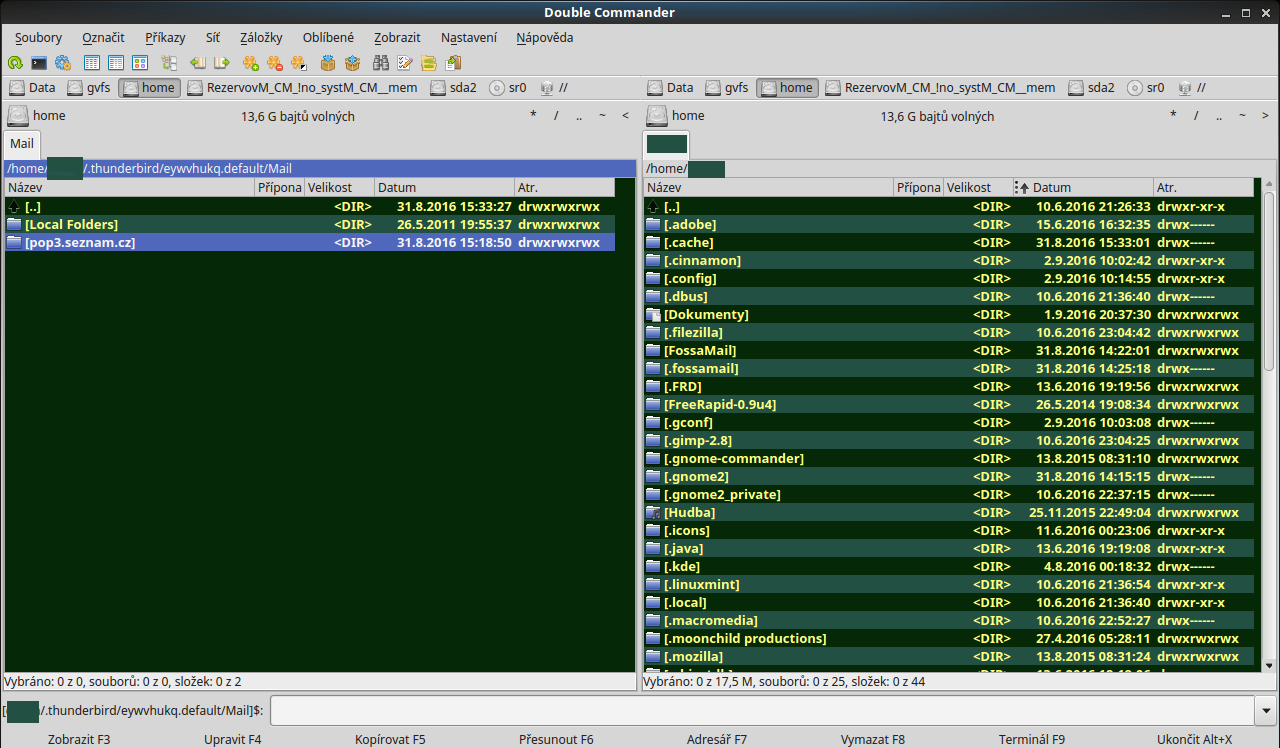Click the right panel vertical scrollbar down arrow
This screenshot has width=1280, height=748.
click(1269, 666)
